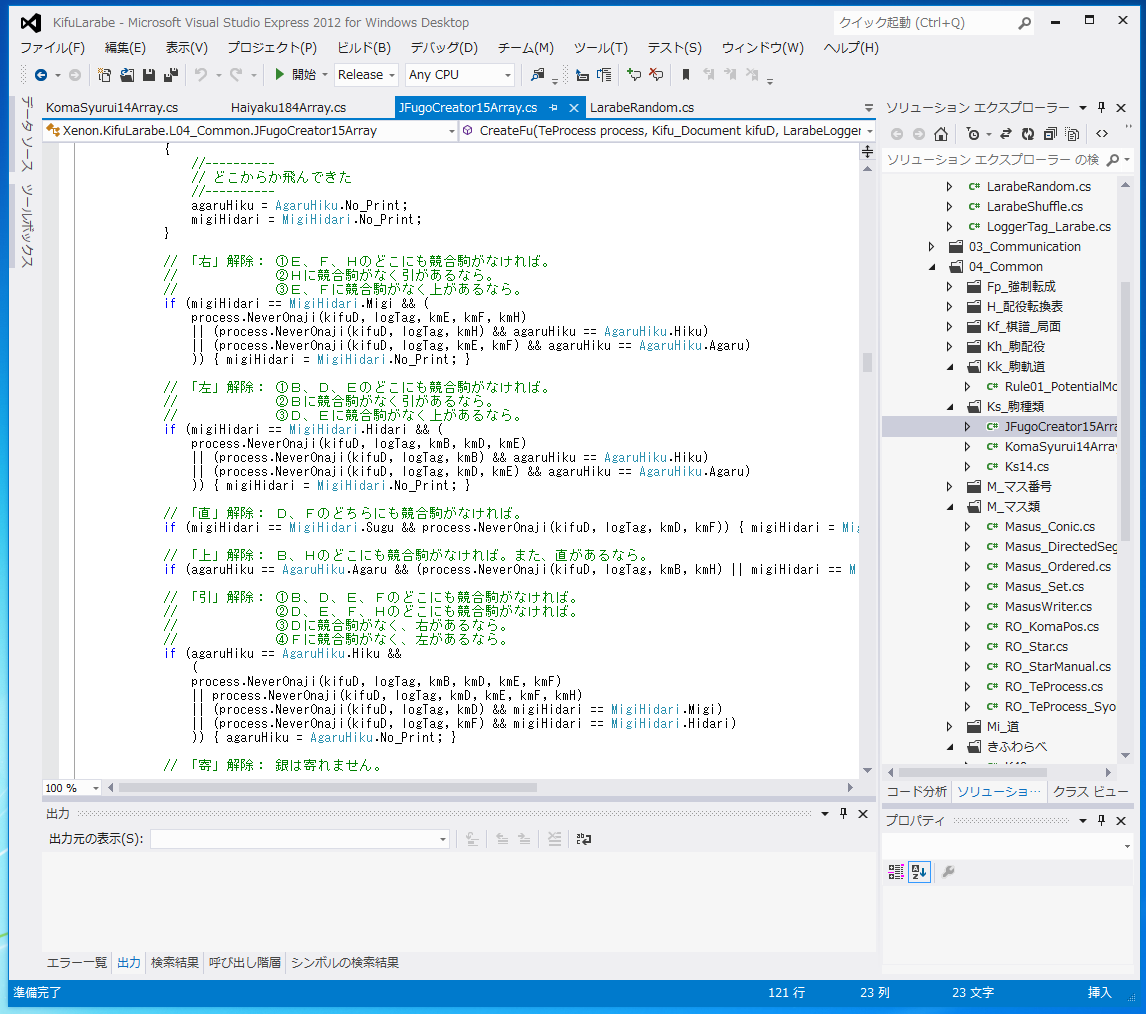
Task: Expand the 03_Communication folder
Action: coord(932,247)
